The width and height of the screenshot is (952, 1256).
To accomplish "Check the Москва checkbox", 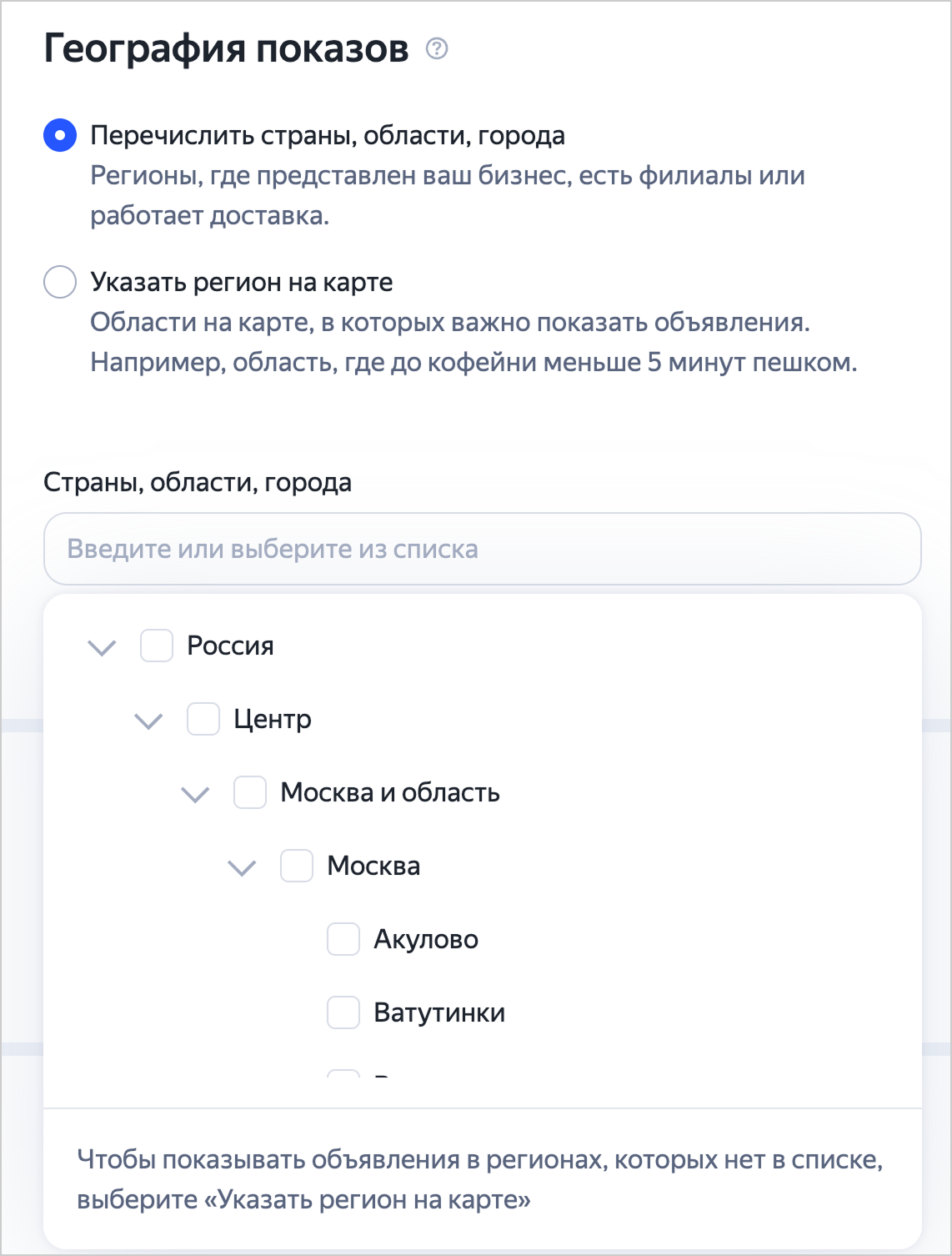I will [297, 866].
